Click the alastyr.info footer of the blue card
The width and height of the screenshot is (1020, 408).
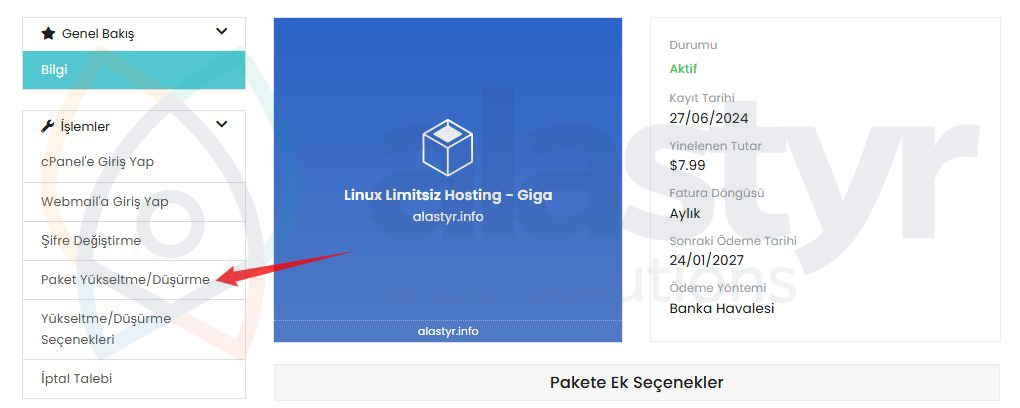(448, 331)
